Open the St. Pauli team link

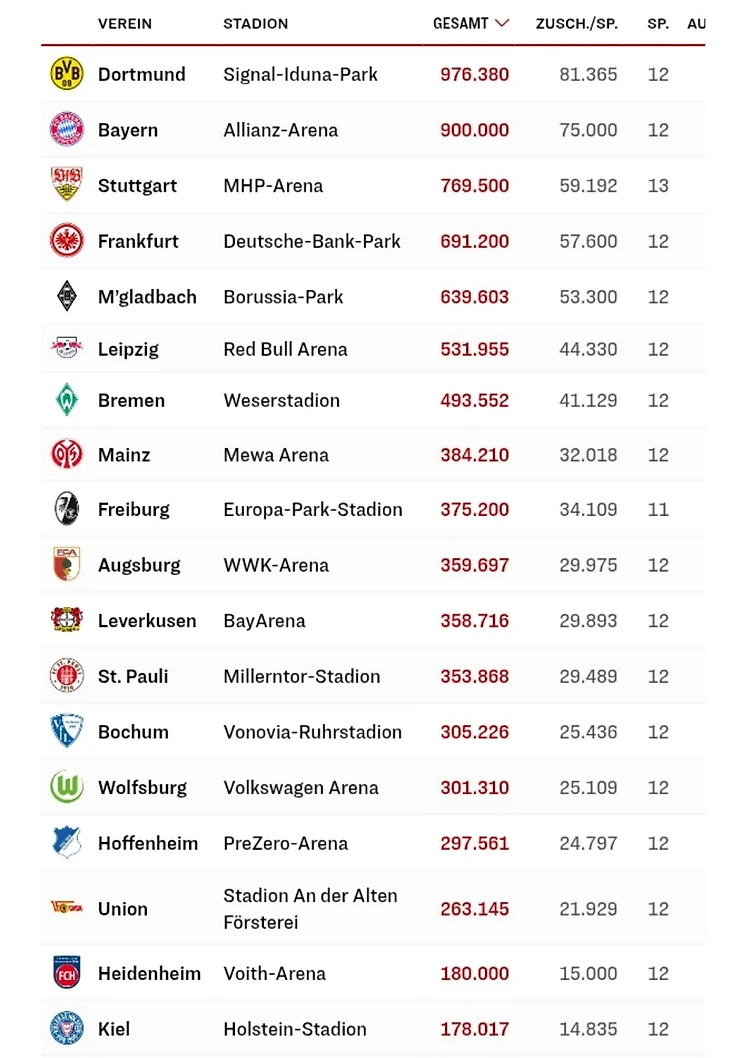pyautogui.click(x=133, y=676)
